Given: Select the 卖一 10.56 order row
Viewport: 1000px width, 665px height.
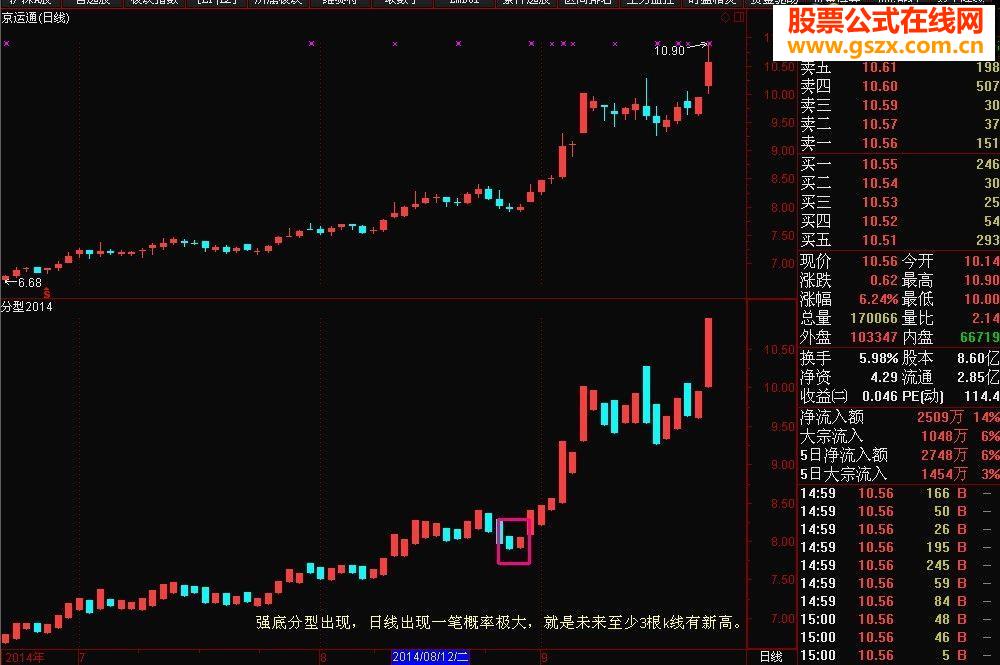Looking at the screenshot, I should 899,143.
